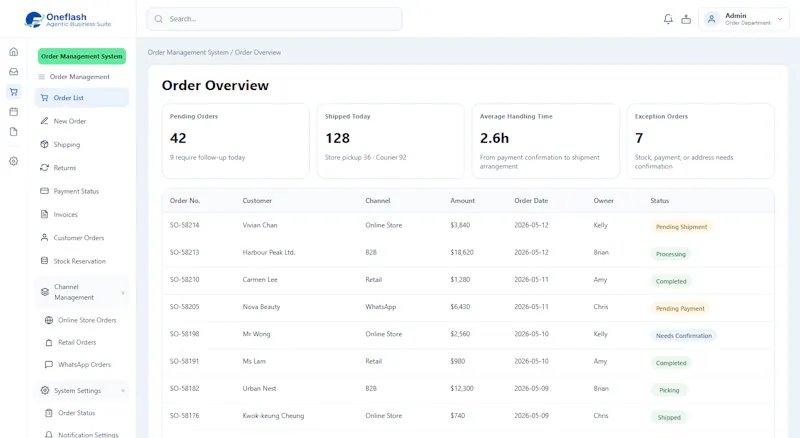Click the Payment Status card icon
800x438 pixels.
pyautogui.click(x=44, y=191)
